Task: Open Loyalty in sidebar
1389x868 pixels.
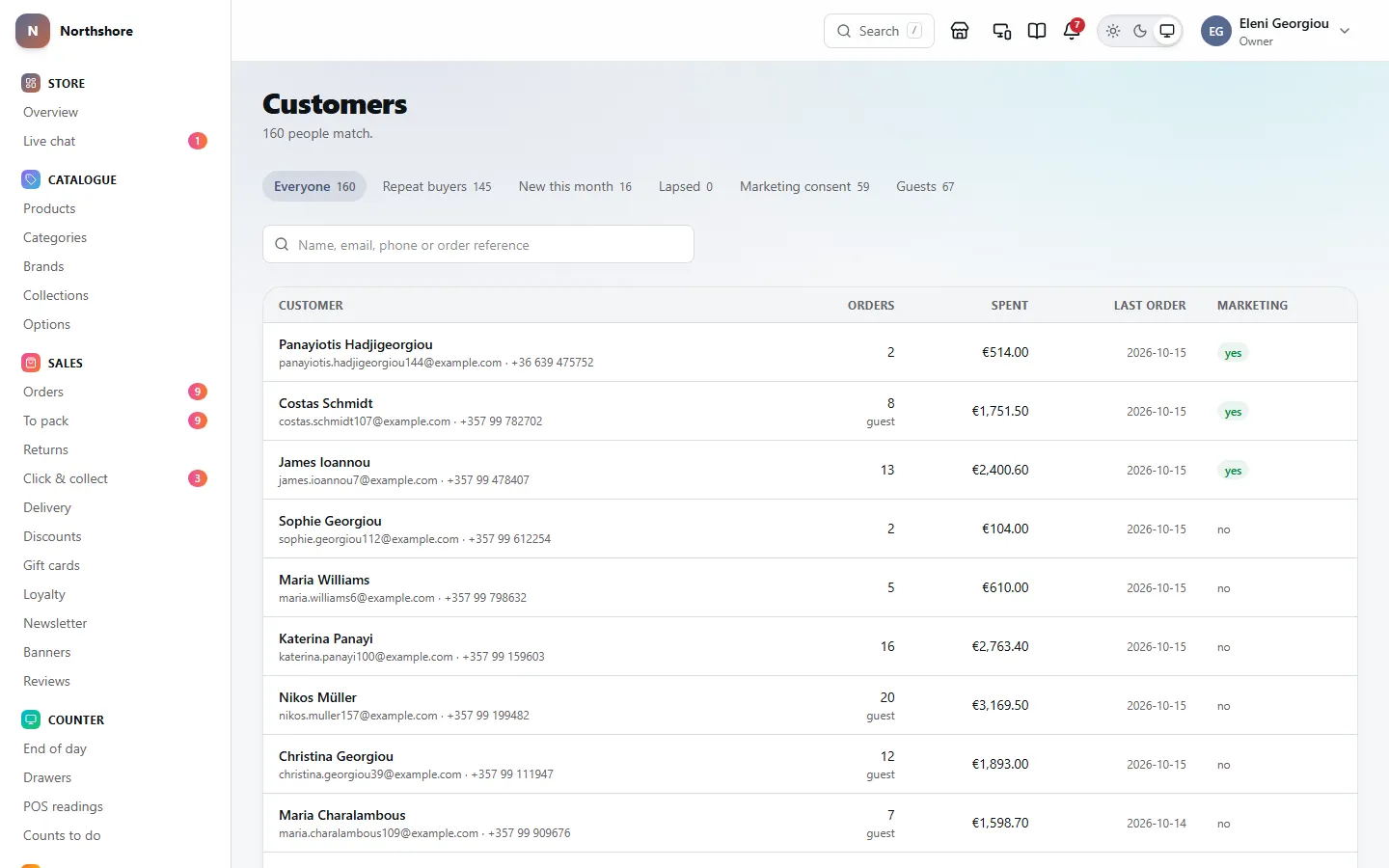Action: [115, 594]
